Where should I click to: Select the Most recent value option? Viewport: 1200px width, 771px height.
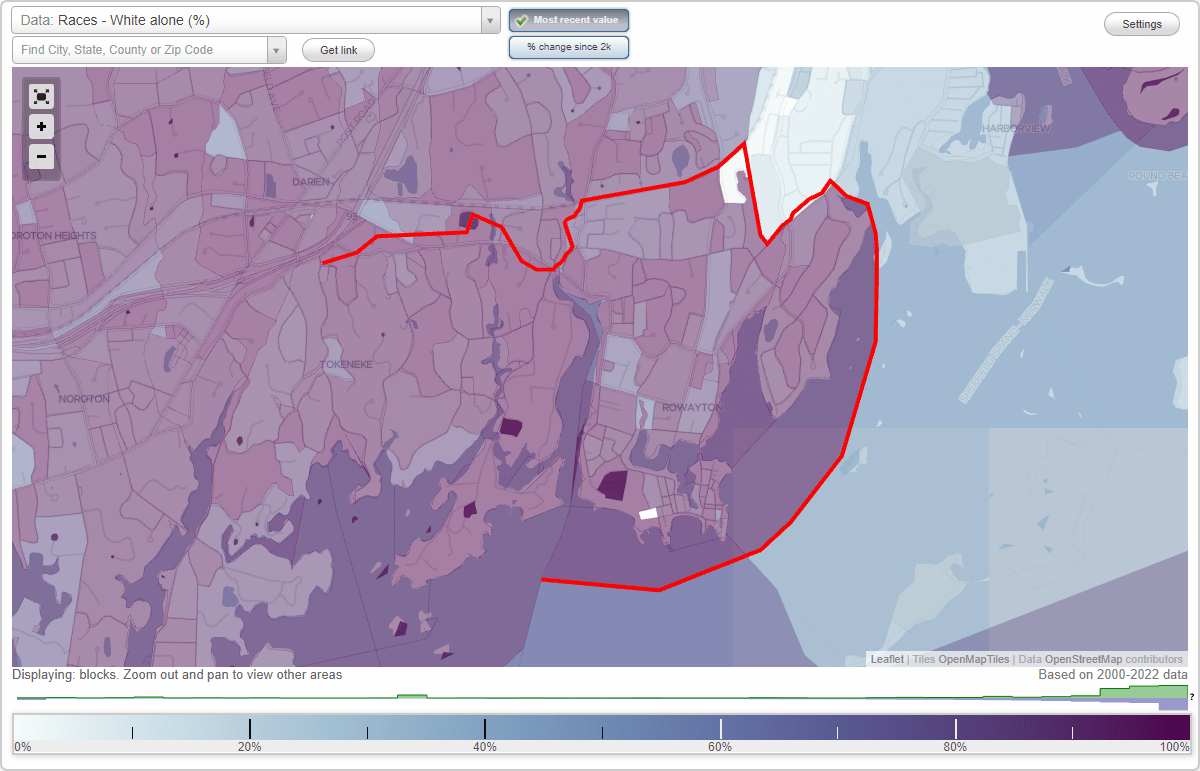(x=569, y=20)
